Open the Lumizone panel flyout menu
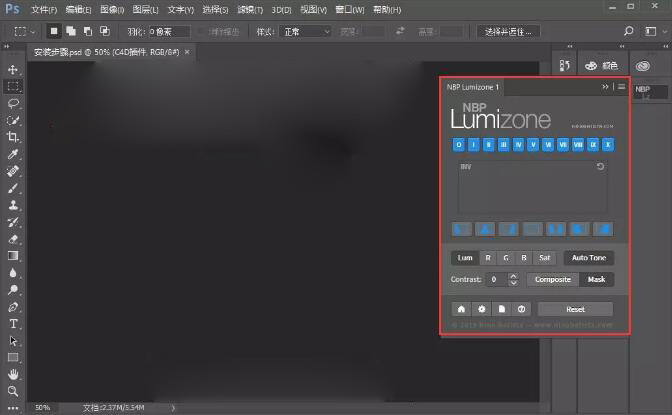Image resolution: width=672 pixels, height=415 pixels. (x=621, y=87)
